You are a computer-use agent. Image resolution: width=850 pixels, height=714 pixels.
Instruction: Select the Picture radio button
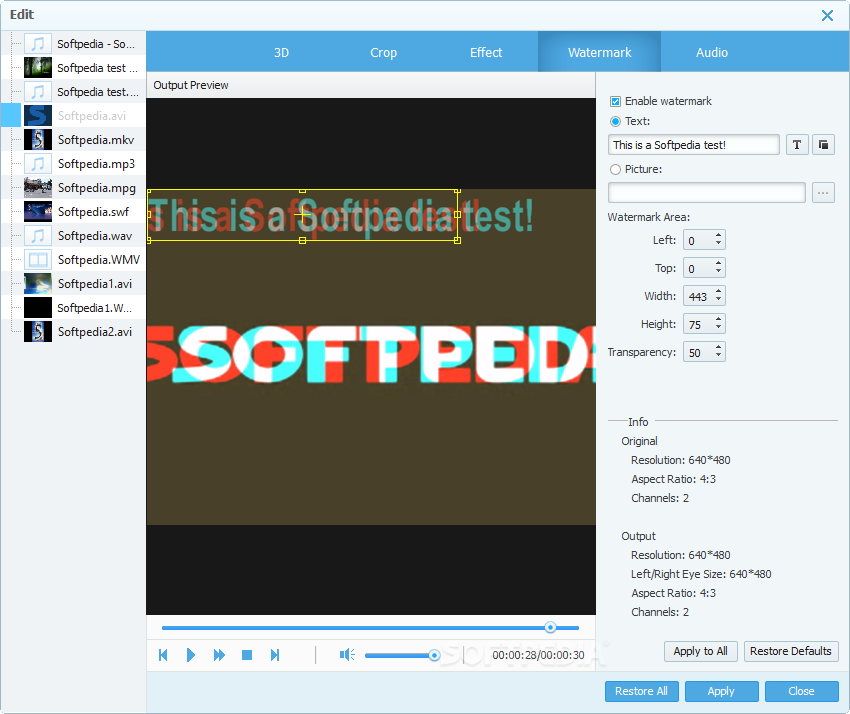[615, 169]
